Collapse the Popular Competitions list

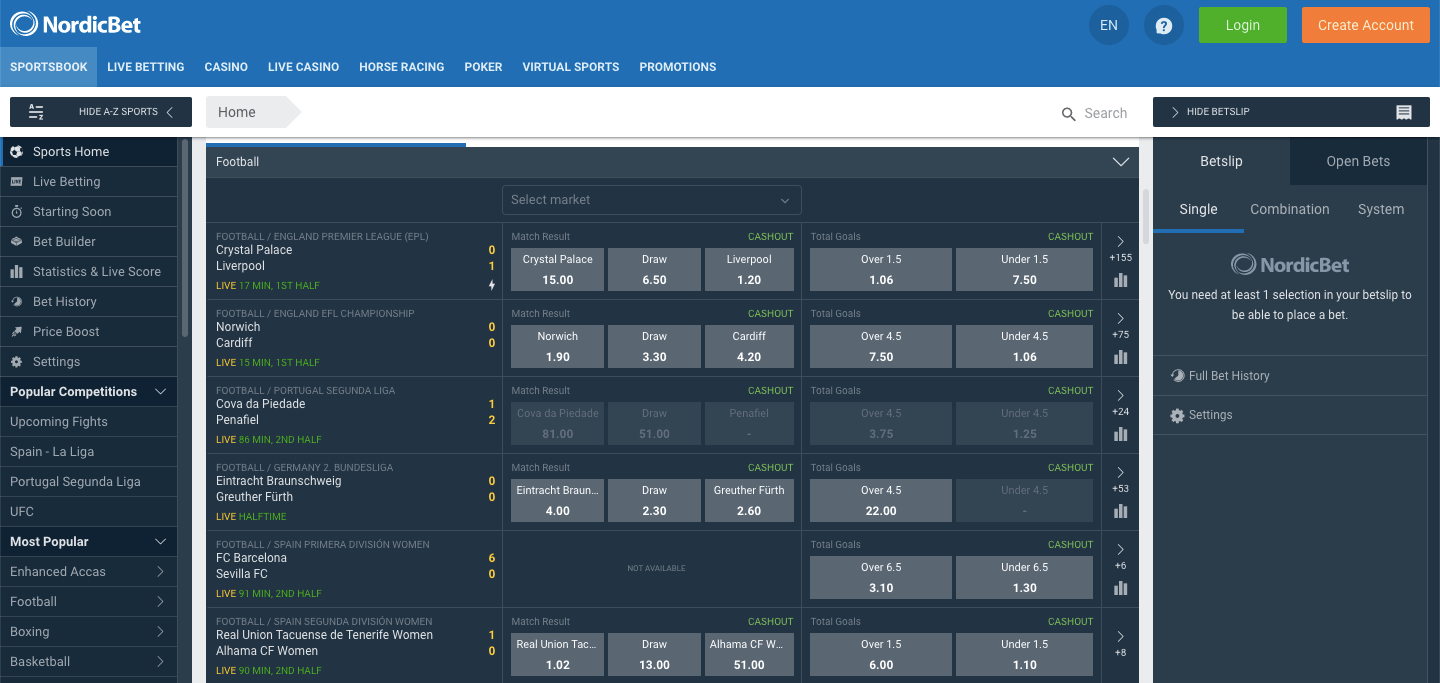[x=161, y=392]
